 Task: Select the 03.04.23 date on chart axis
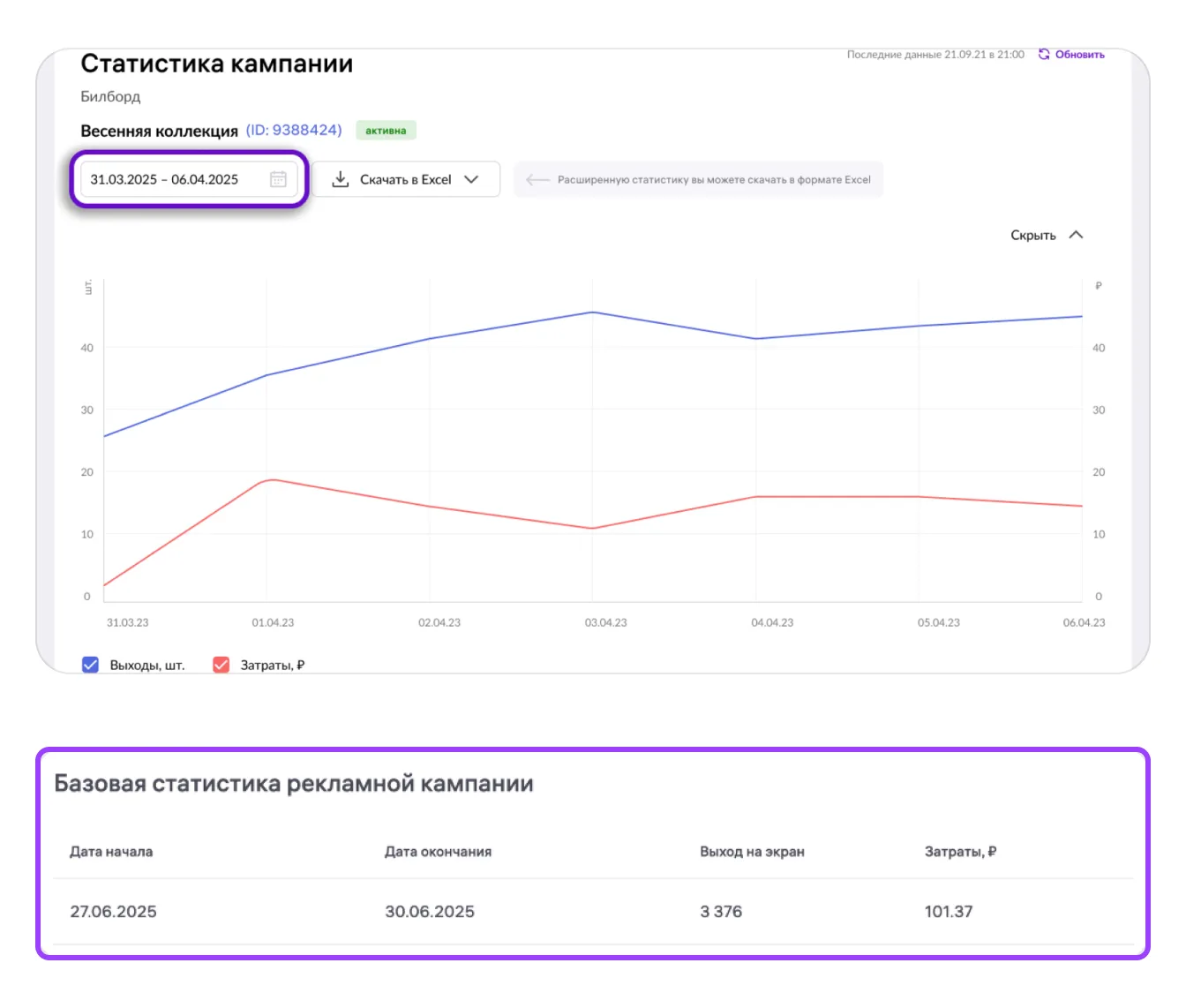tap(605, 622)
